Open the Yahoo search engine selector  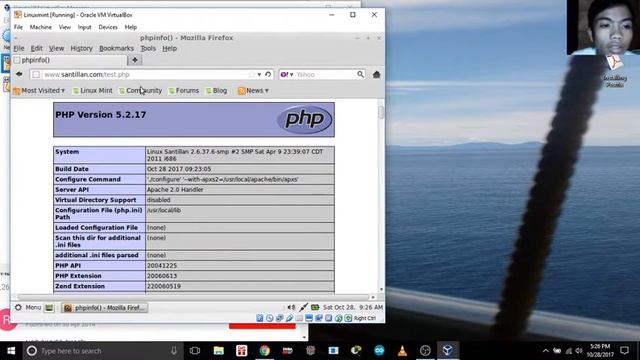pos(287,74)
